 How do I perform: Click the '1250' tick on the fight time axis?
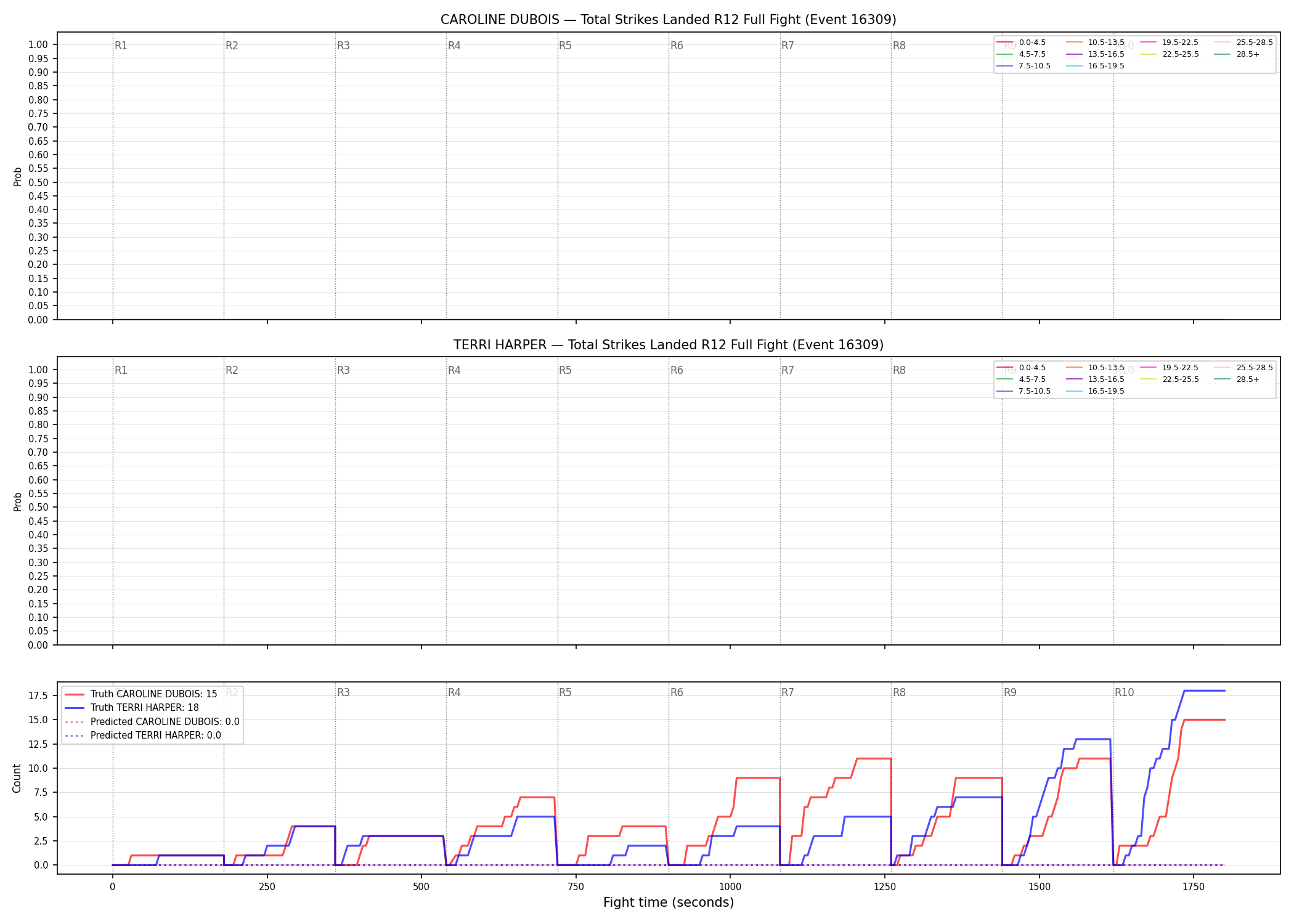(x=884, y=887)
